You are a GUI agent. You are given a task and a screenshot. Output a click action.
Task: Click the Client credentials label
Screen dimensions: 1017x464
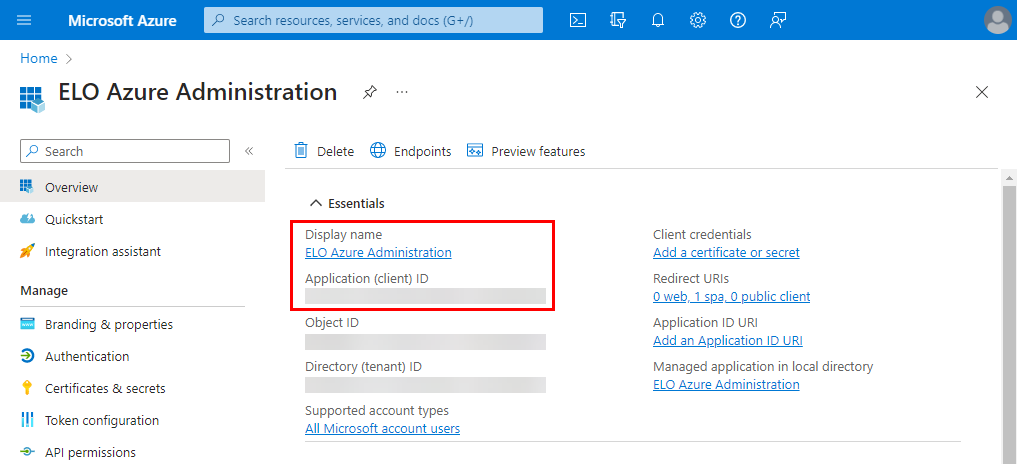click(x=702, y=234)
